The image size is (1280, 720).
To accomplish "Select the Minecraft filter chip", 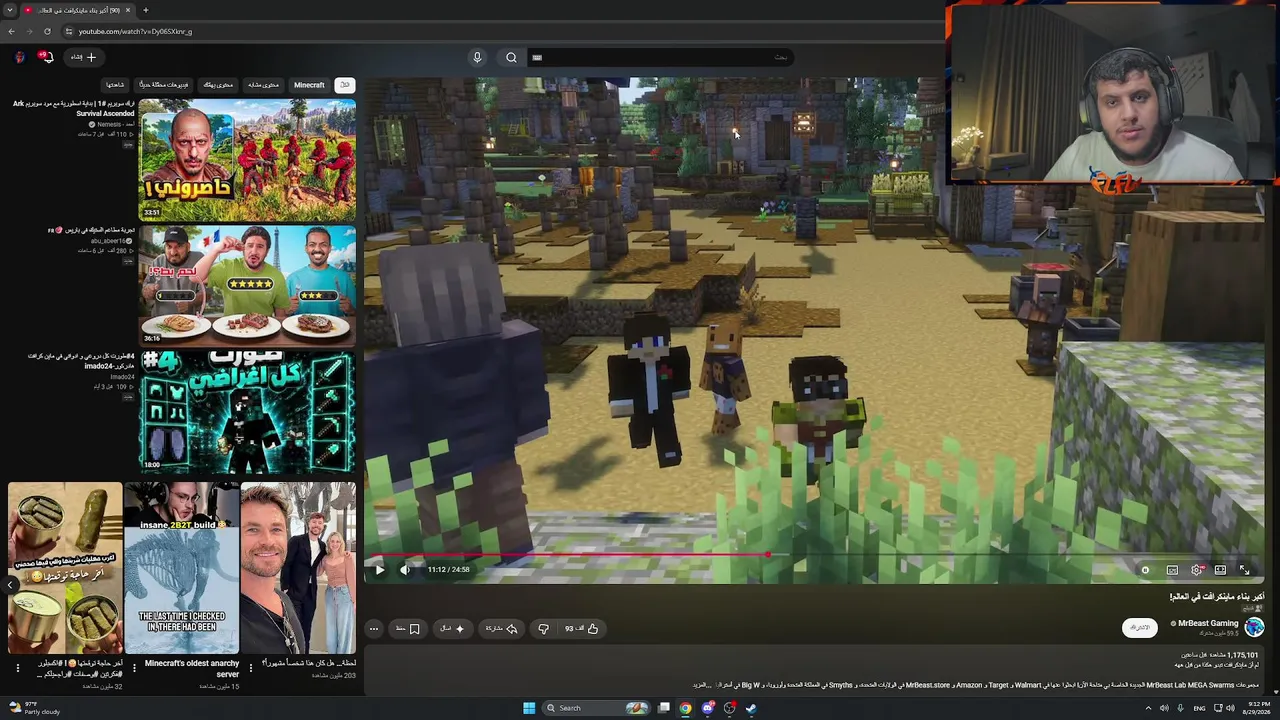I will point(309,85).
